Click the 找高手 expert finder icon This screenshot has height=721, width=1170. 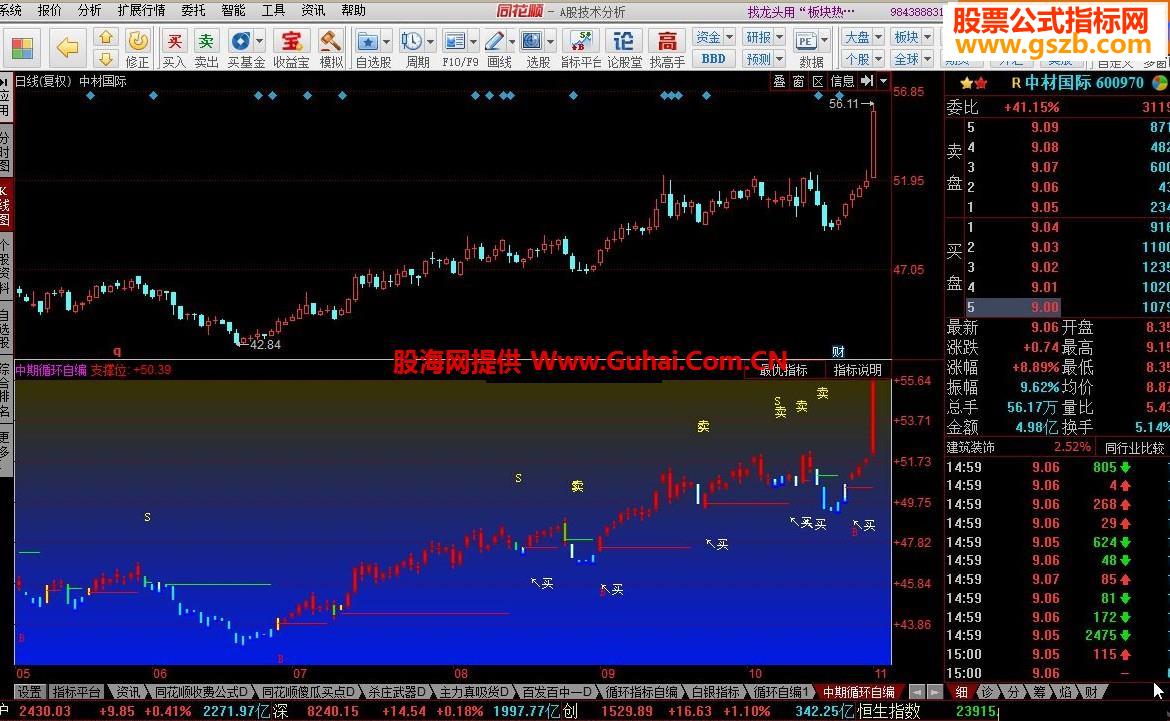[667, 49]
